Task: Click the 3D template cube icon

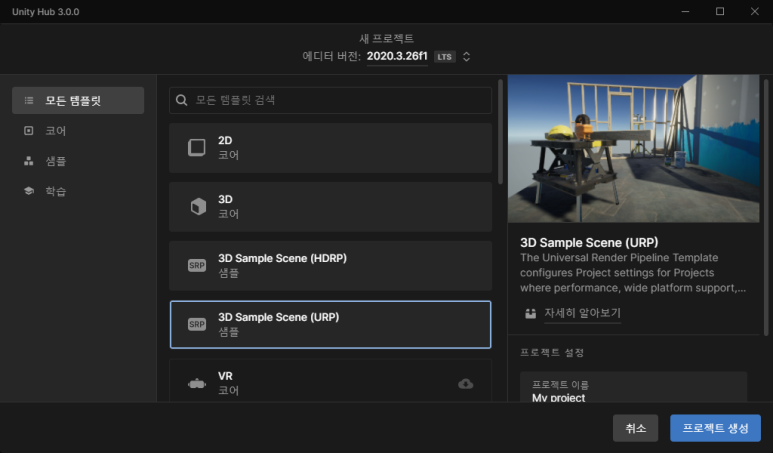Action: point(198,207)
